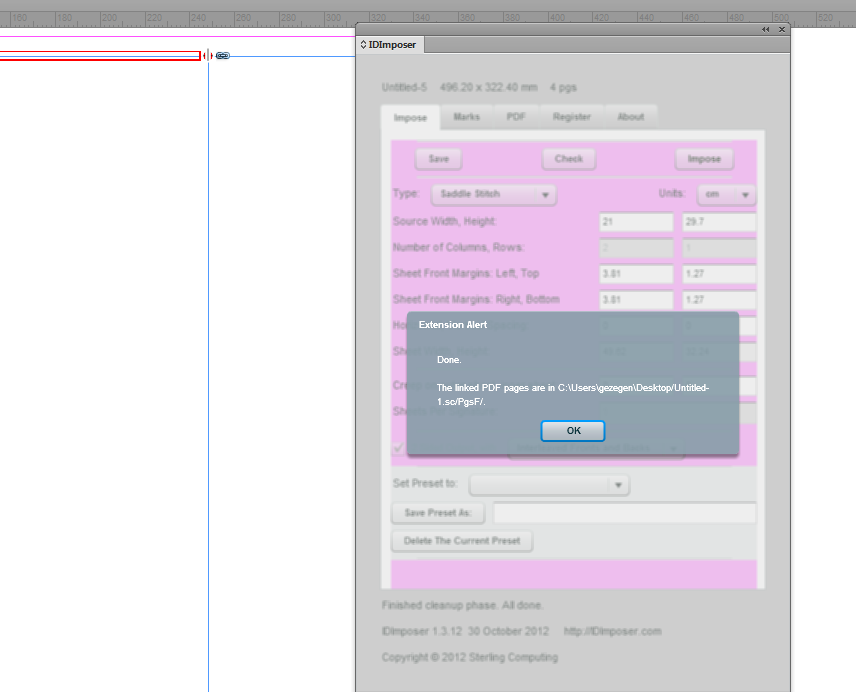Close the IDImposer panel
856x692 pixels.
(782, 29)
